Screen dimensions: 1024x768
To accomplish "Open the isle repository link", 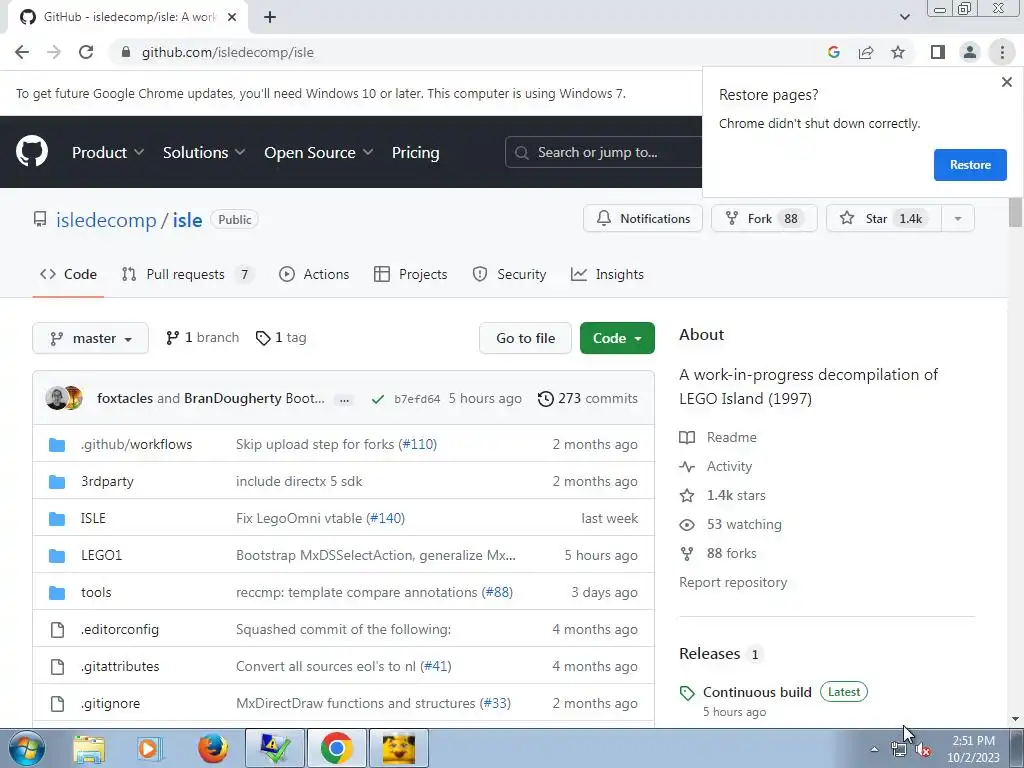I will [187, 220].
